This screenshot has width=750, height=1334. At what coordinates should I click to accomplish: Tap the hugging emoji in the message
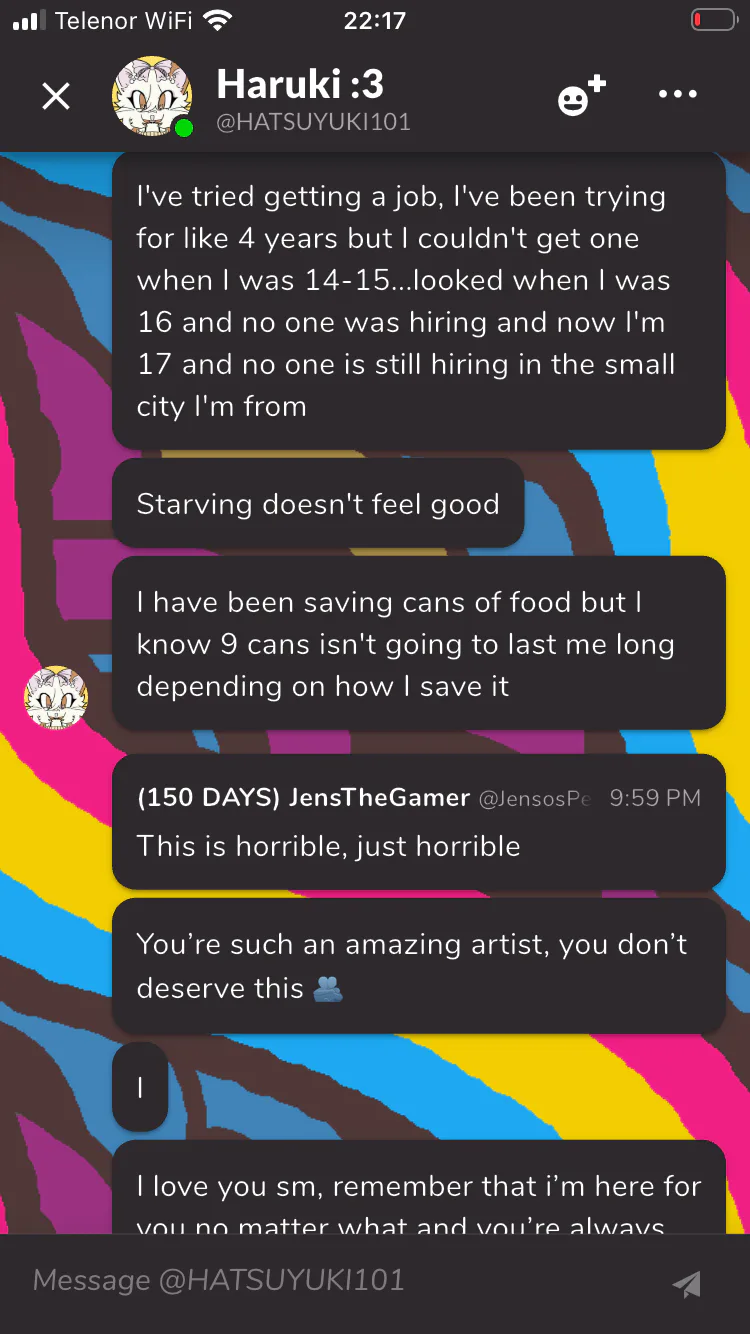pos(328,989)
